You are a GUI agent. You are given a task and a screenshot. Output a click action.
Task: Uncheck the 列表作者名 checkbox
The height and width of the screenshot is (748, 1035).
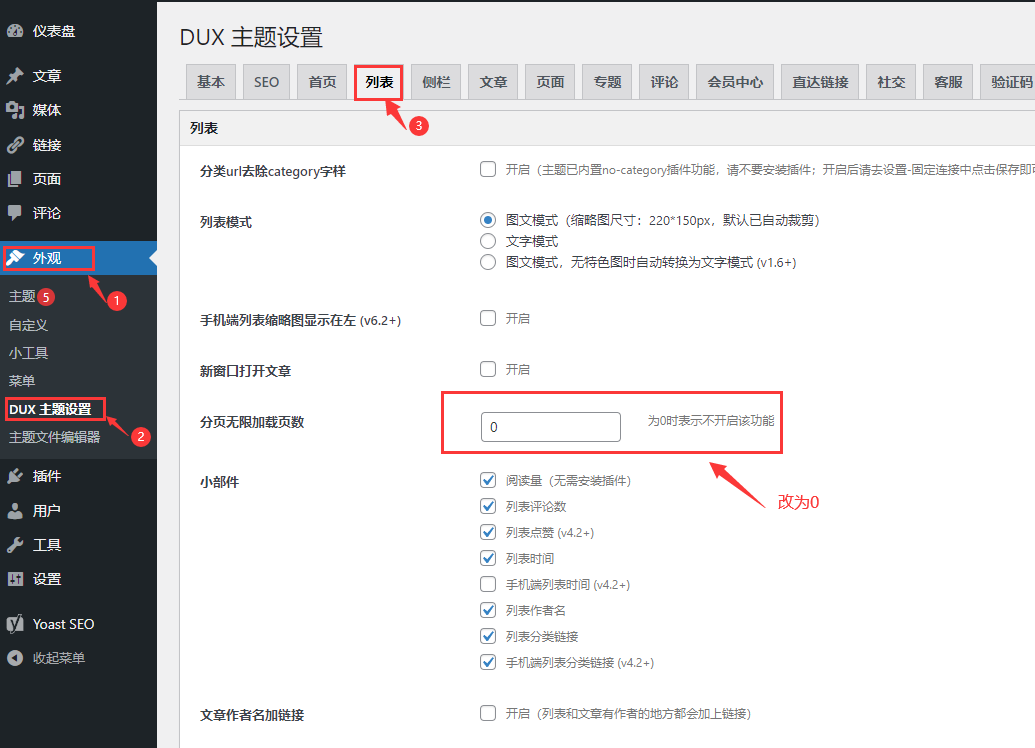488,610
